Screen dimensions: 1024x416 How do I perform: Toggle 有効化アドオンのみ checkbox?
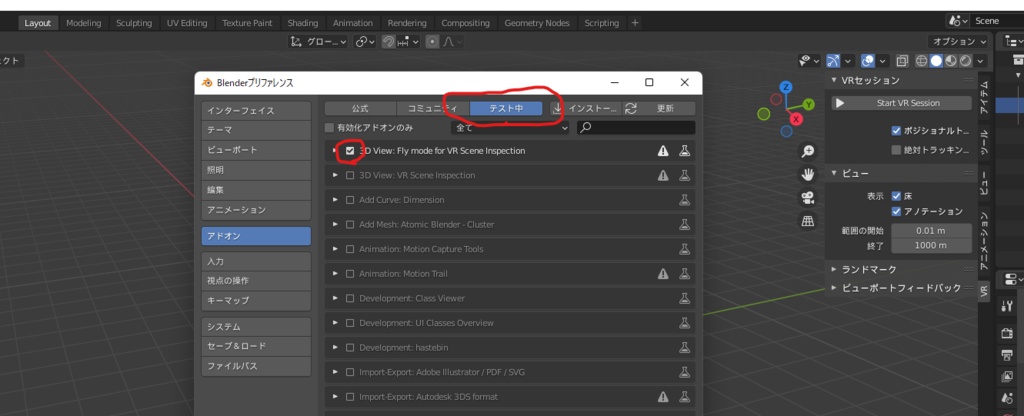click(x=329, y=127)
